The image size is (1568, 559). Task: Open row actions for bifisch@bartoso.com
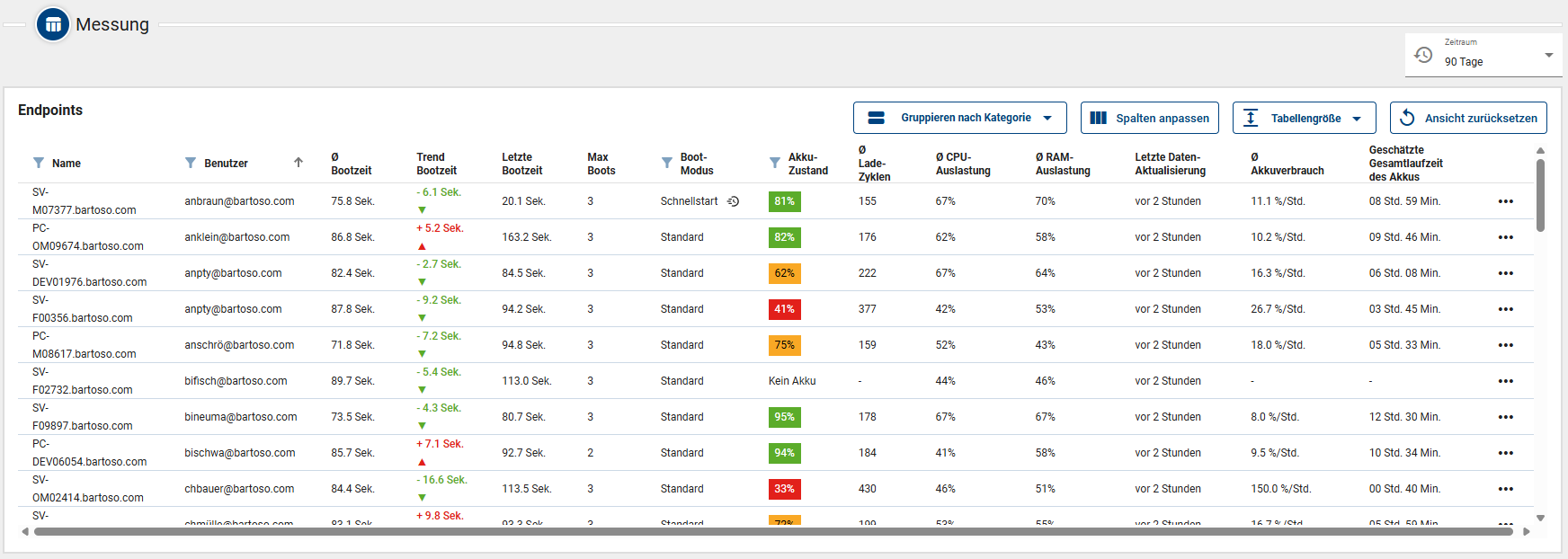(x=1505, y=381)
